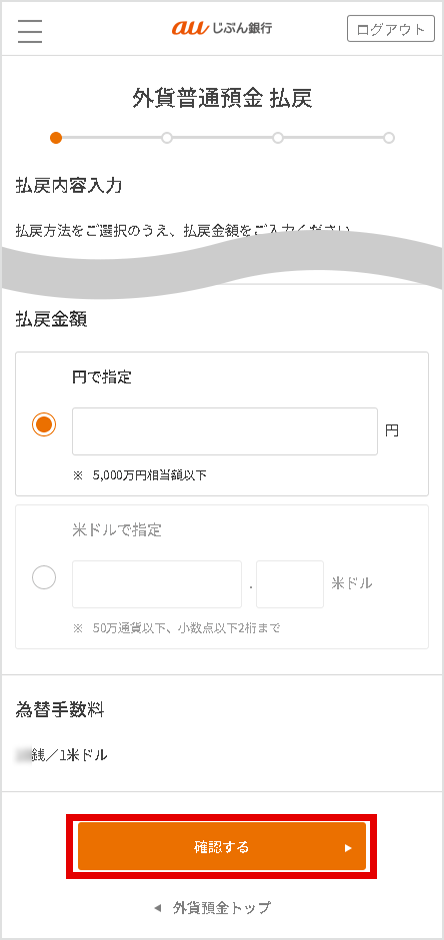The width and height of the screenshot is (444, 940).
Task: Open the hamburger menu icon
Action: click(x=30, y=30)
